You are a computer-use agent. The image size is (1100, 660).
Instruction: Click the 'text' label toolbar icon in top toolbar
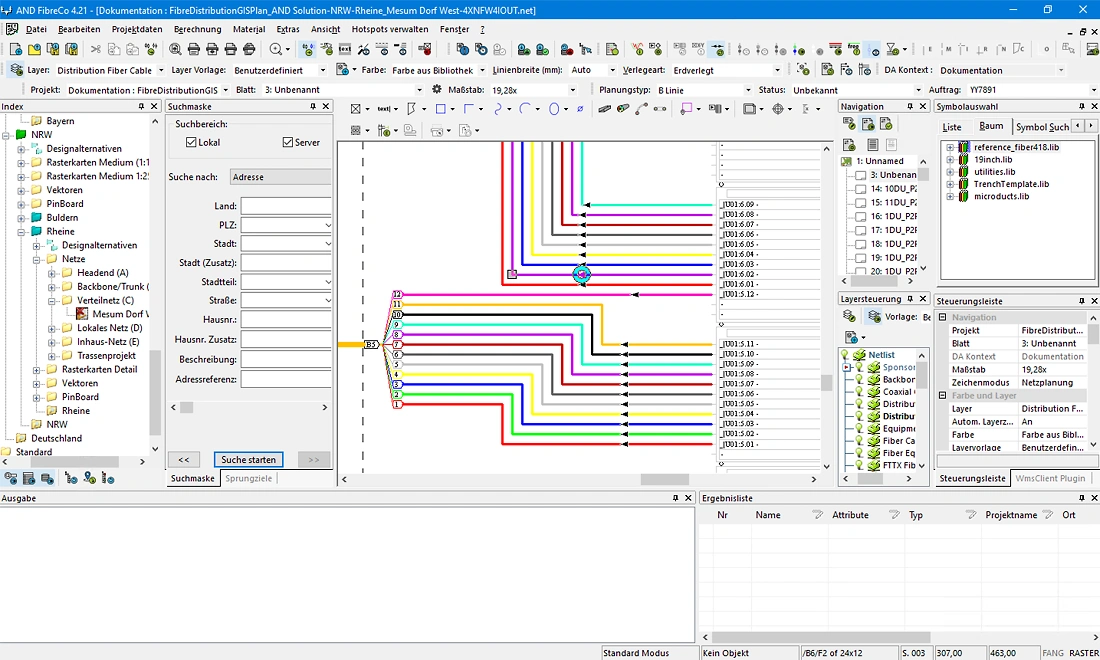point(344,49)
